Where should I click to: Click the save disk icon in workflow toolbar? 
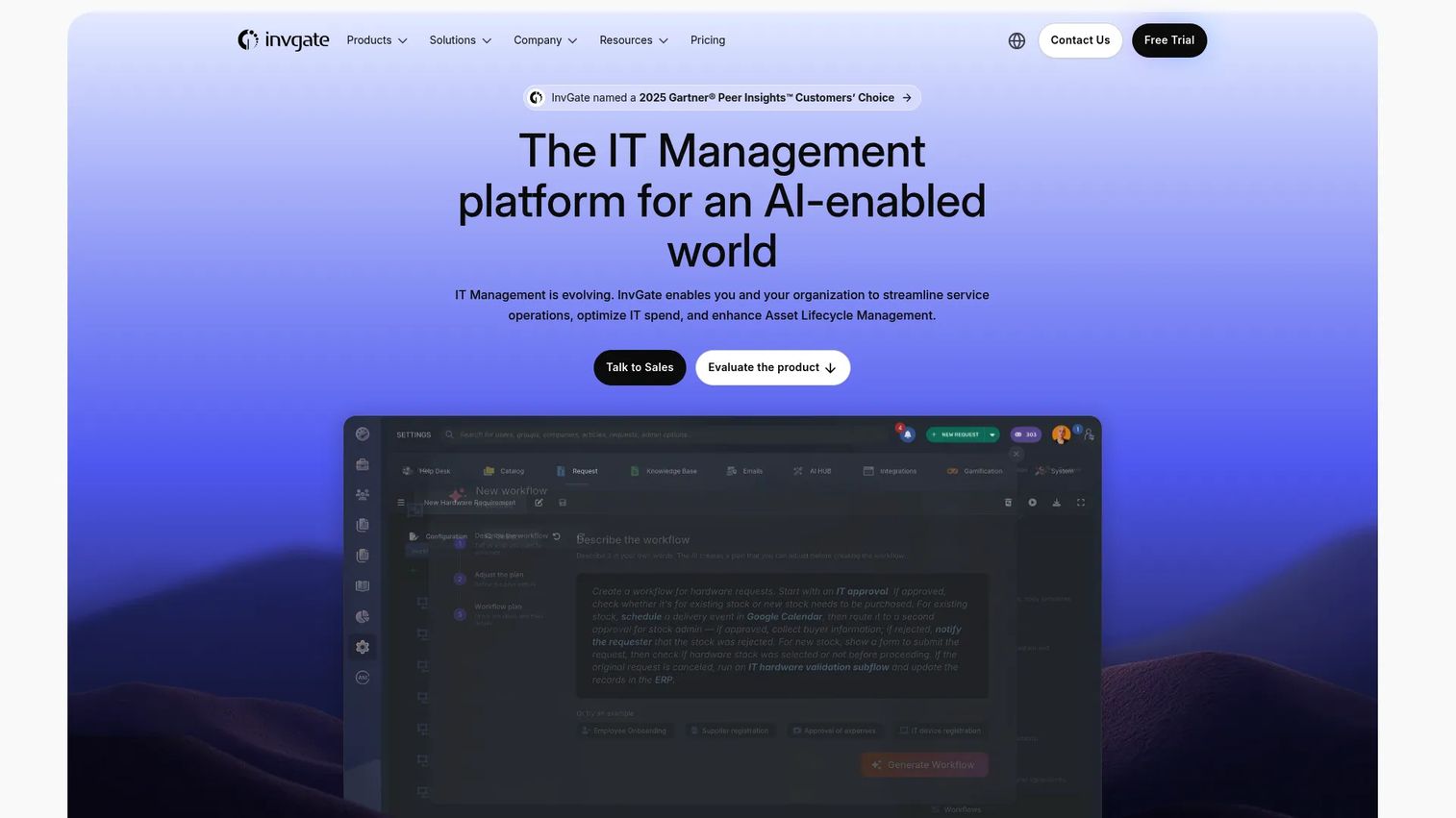coord(563,503)
